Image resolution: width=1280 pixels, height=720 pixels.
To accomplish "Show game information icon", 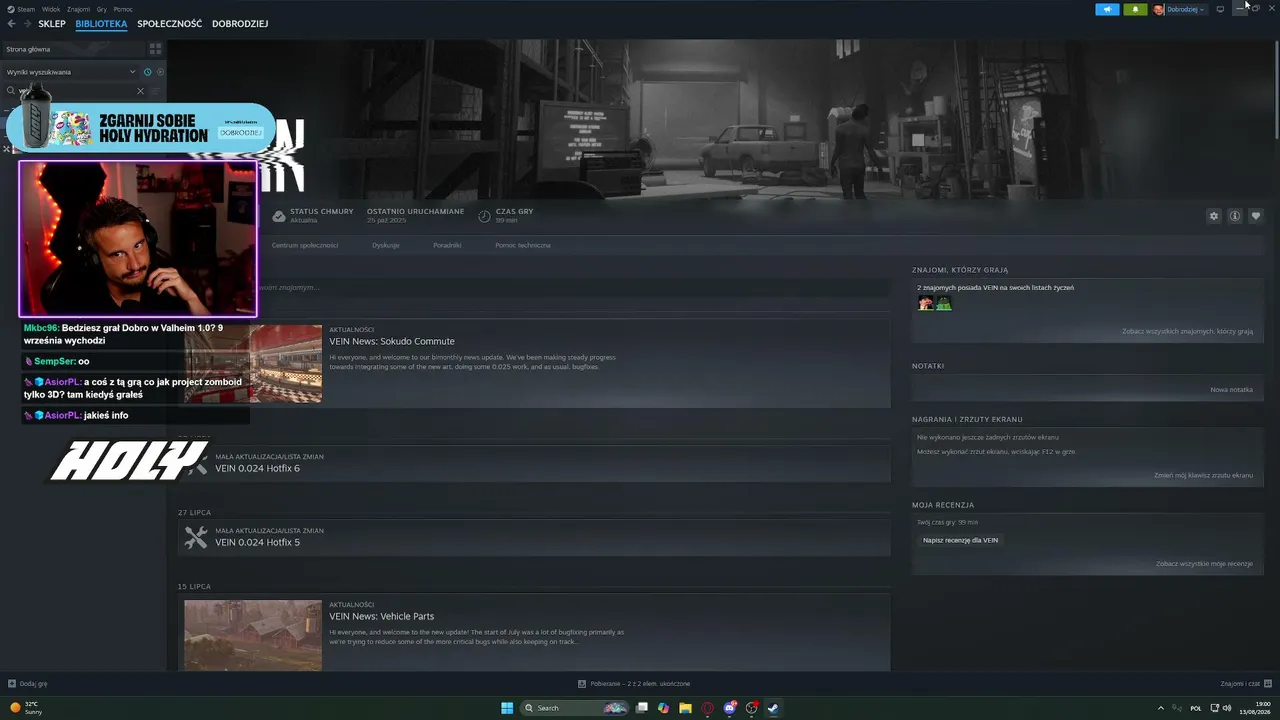I will [1235, 216].
